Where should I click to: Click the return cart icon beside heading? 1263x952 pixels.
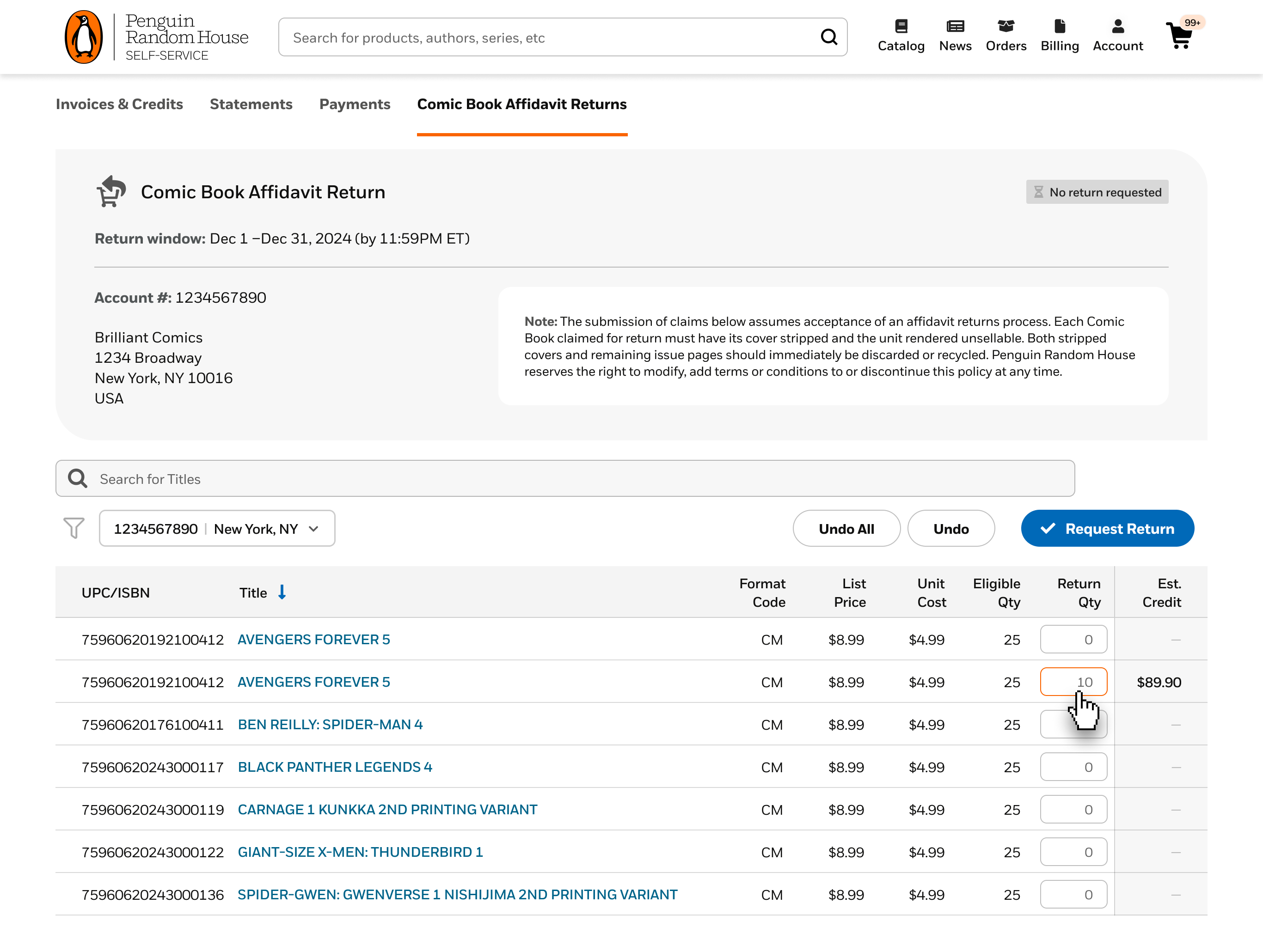pyautogui.click(x=111, y=192)
